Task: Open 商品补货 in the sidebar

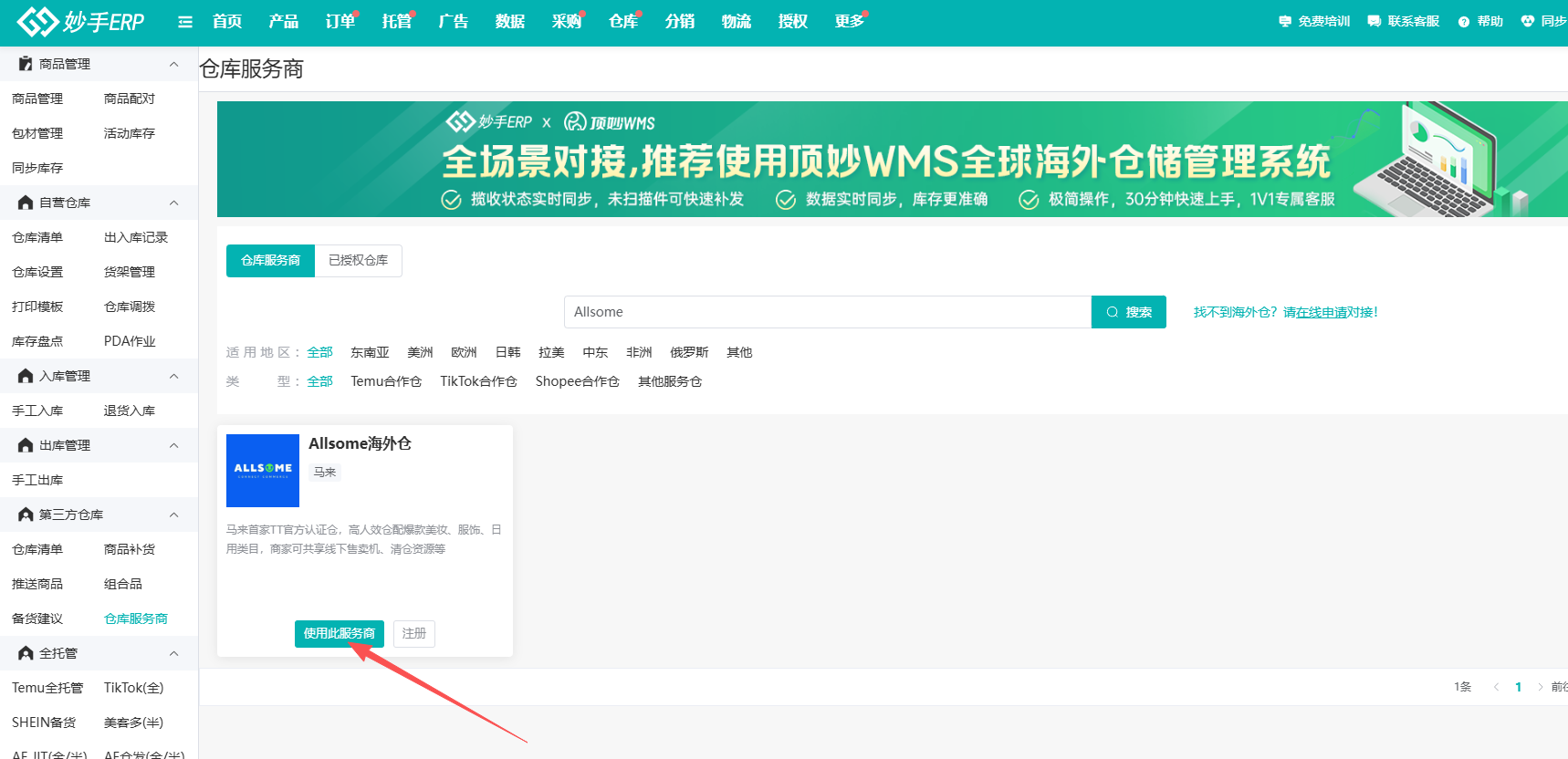Action: click(x=130, y=549)
